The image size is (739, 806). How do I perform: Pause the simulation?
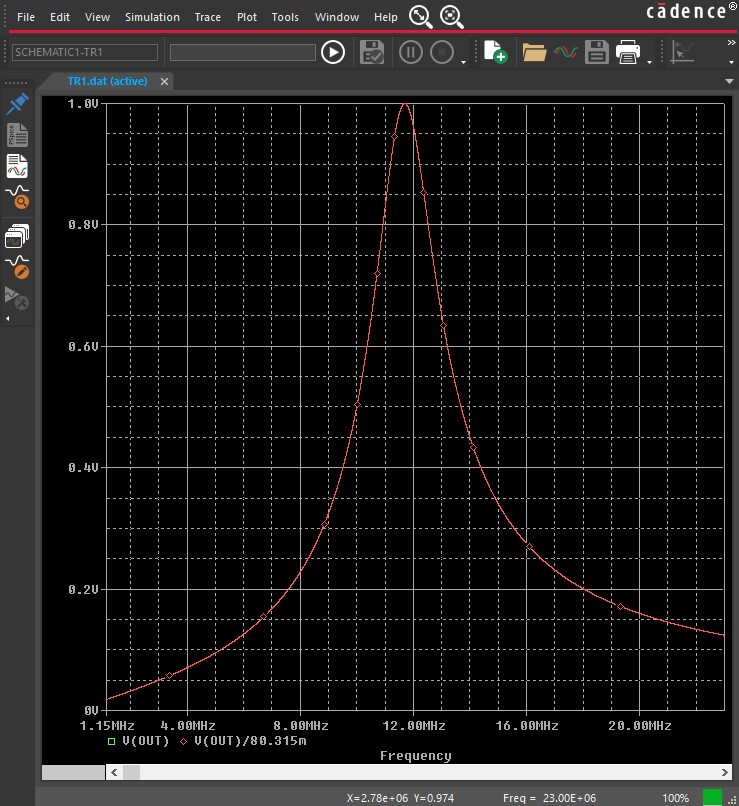coord(411,52)
